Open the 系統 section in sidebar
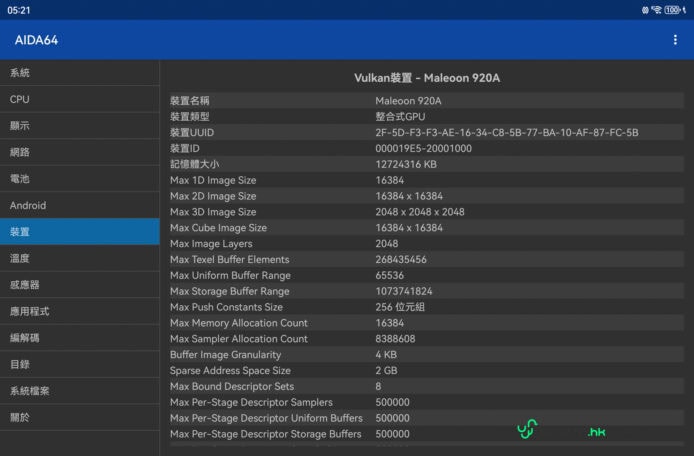Screen dimensions: 694x456 tap(80, 73)
